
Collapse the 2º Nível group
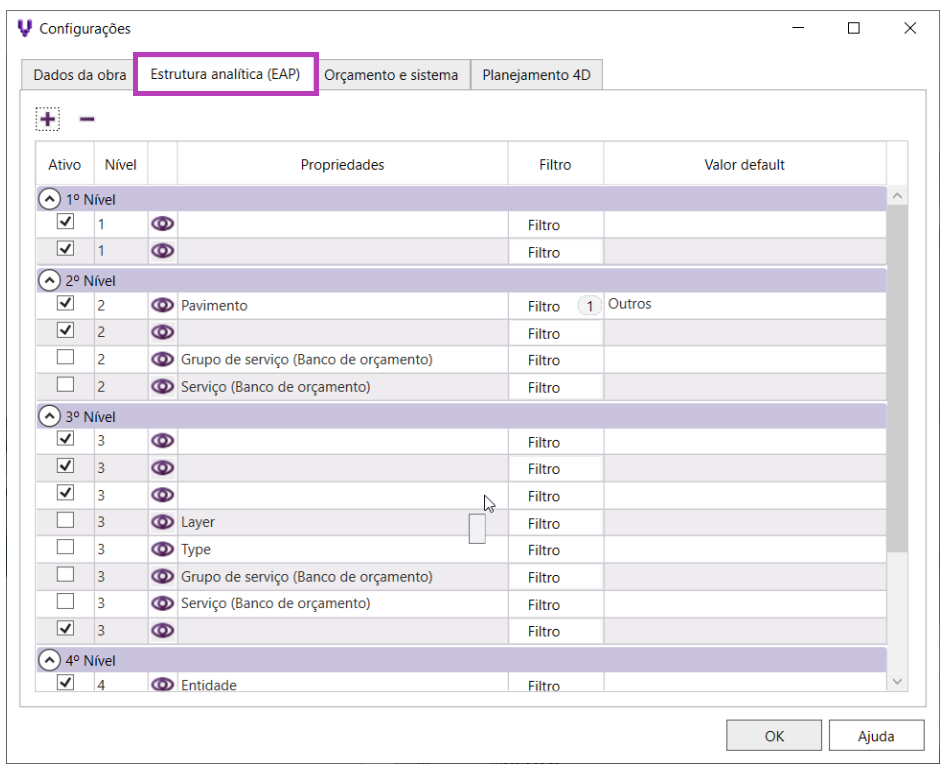(x=48, y=280)
